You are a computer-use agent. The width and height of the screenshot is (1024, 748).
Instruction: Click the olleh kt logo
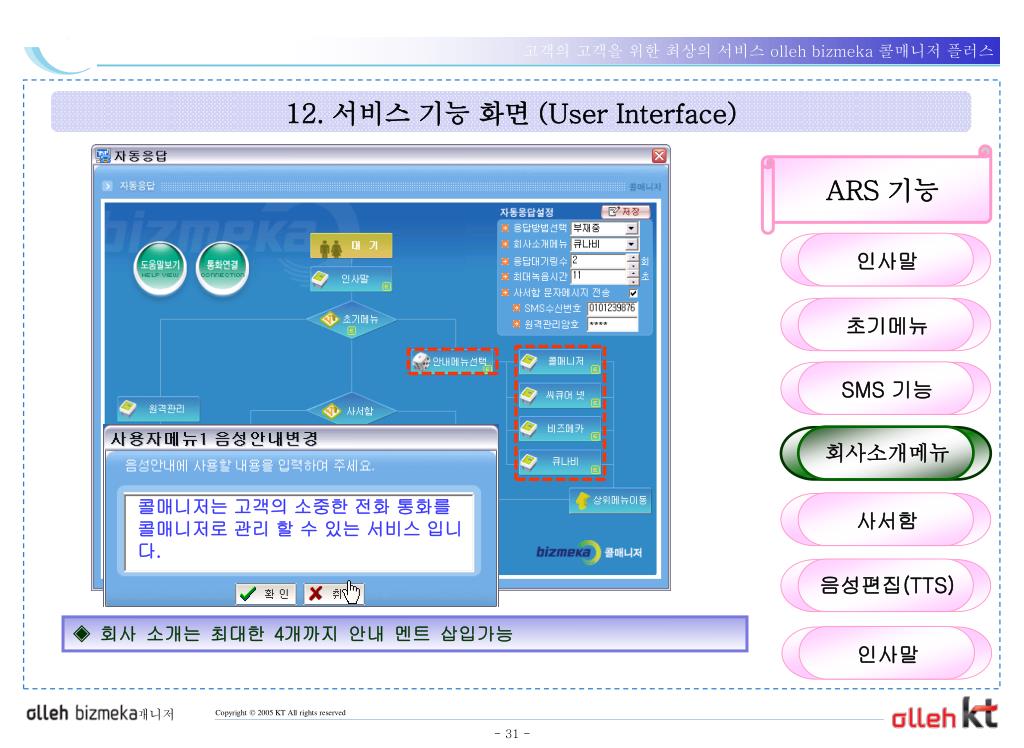pyautogui.click(x=944, y=713)
